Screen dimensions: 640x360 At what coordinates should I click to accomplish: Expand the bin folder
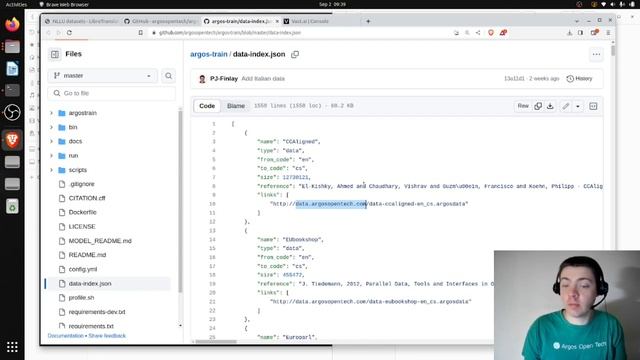click(x=51, y=127)
